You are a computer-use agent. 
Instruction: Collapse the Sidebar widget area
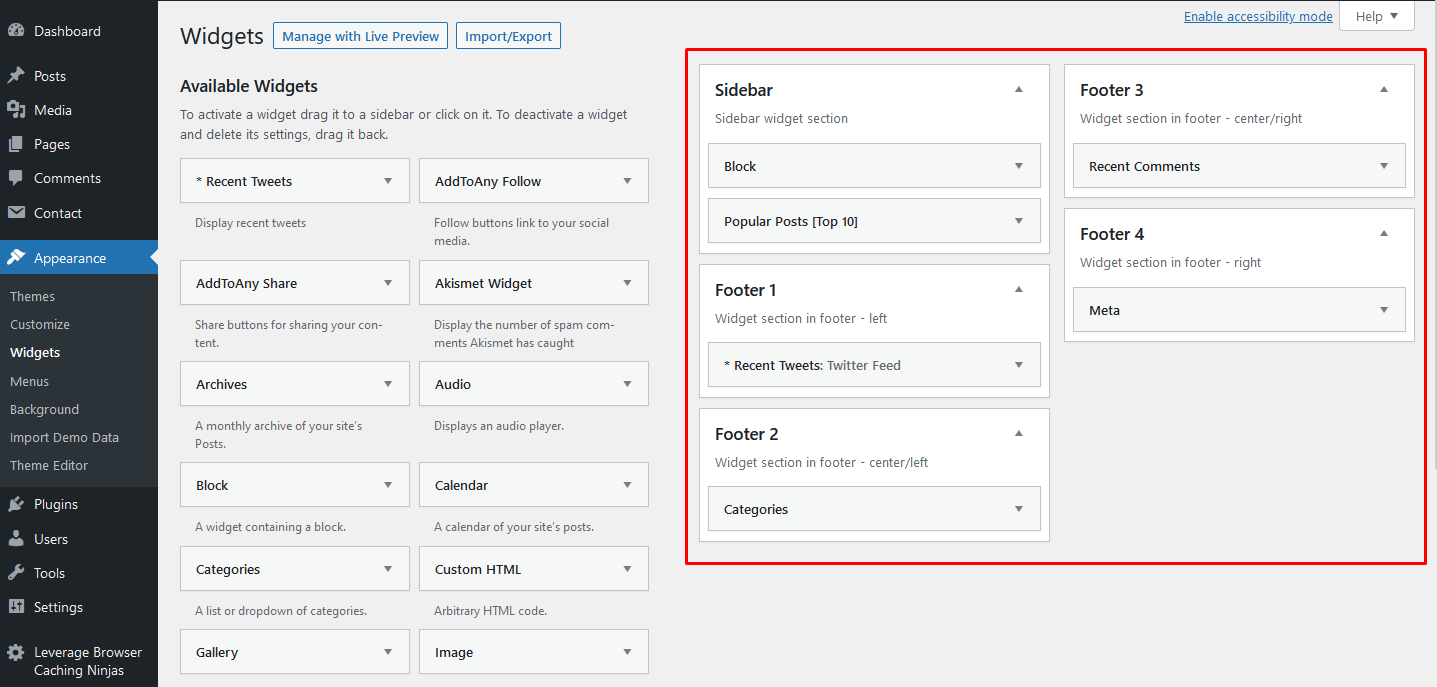click(x=1019, y=90)
